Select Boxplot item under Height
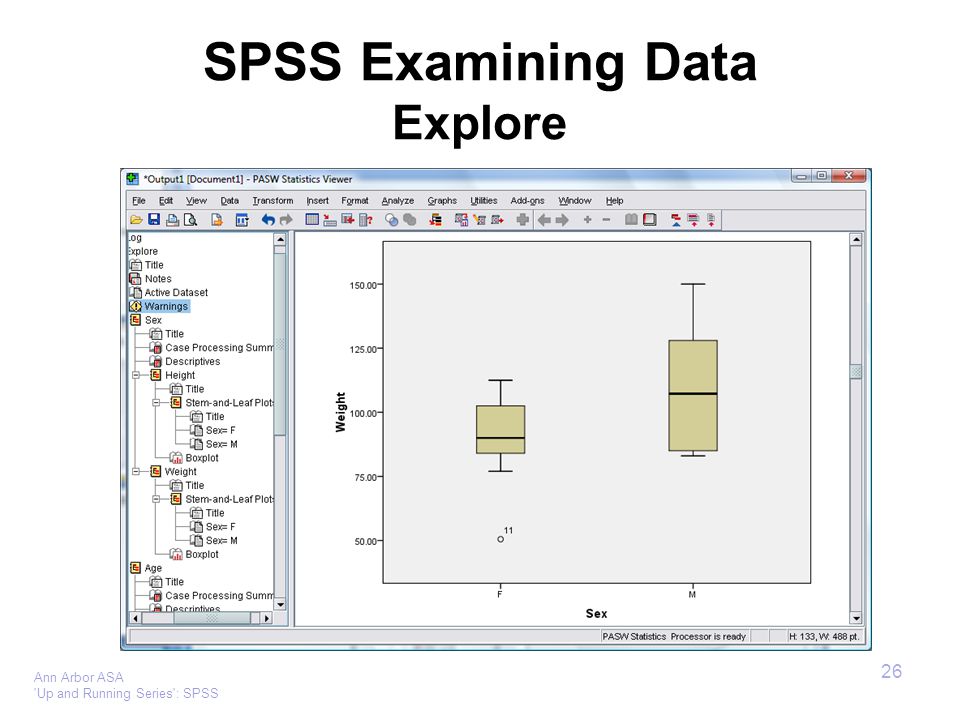 pos(202,458)
